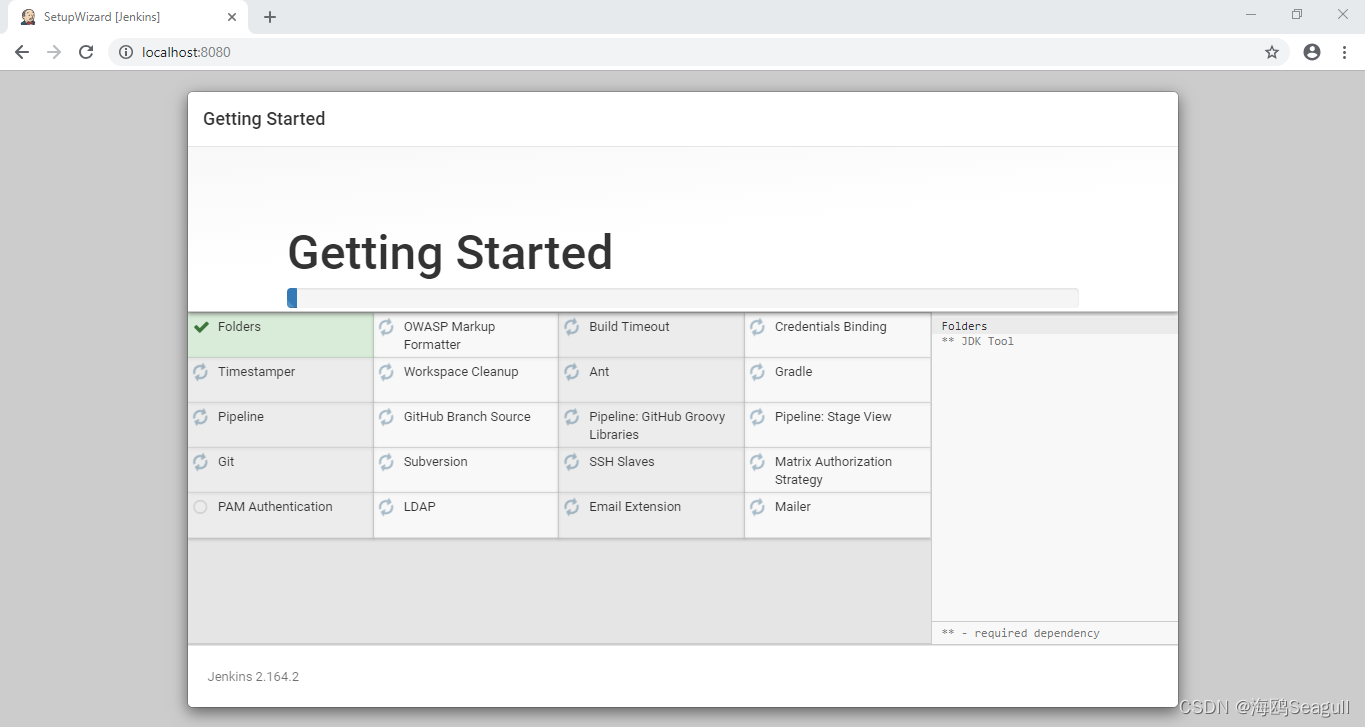
Task: Click the installation progress bar
Action: tap(683, 297)
